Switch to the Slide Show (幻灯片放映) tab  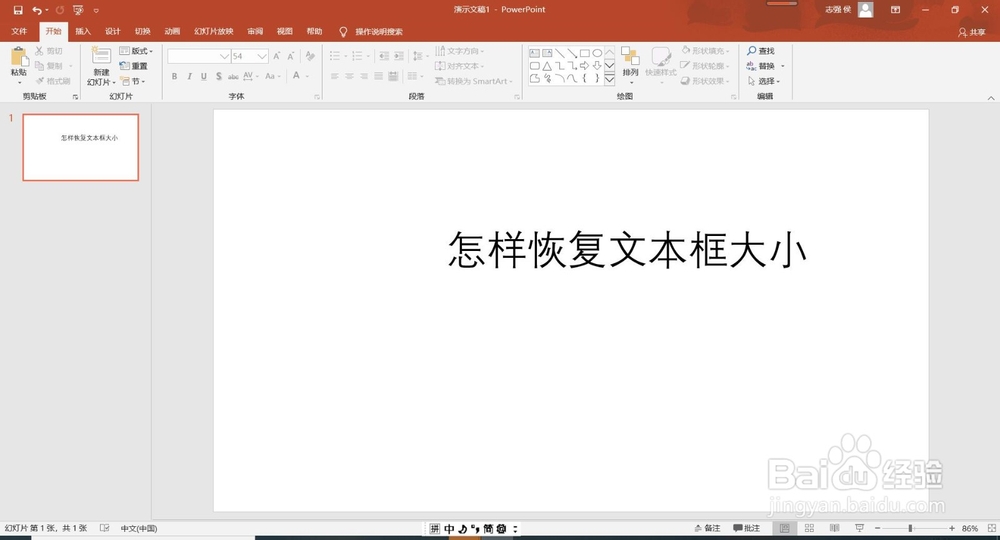214,31
